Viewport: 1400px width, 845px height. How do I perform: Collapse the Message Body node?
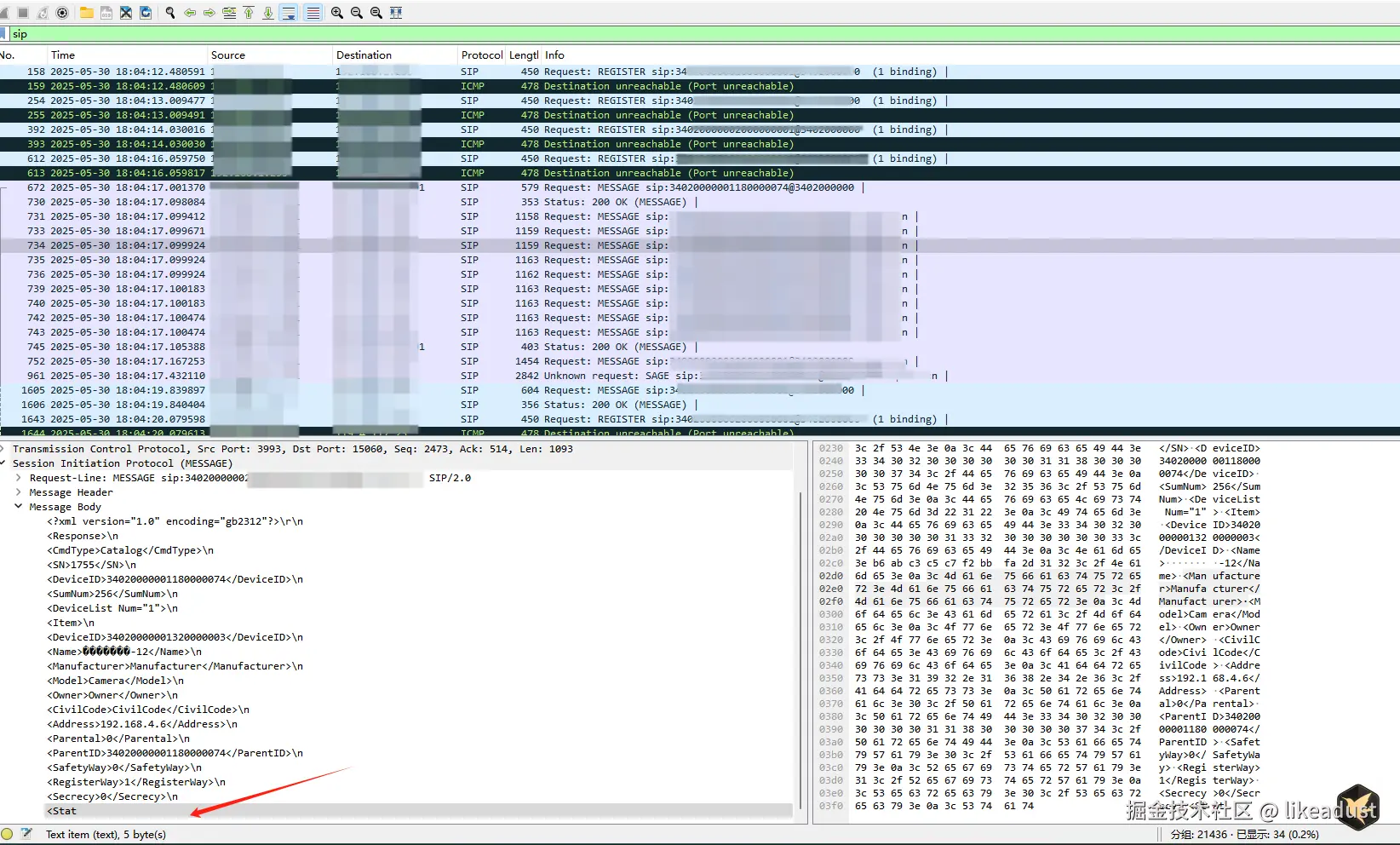[x=18, y=507]
